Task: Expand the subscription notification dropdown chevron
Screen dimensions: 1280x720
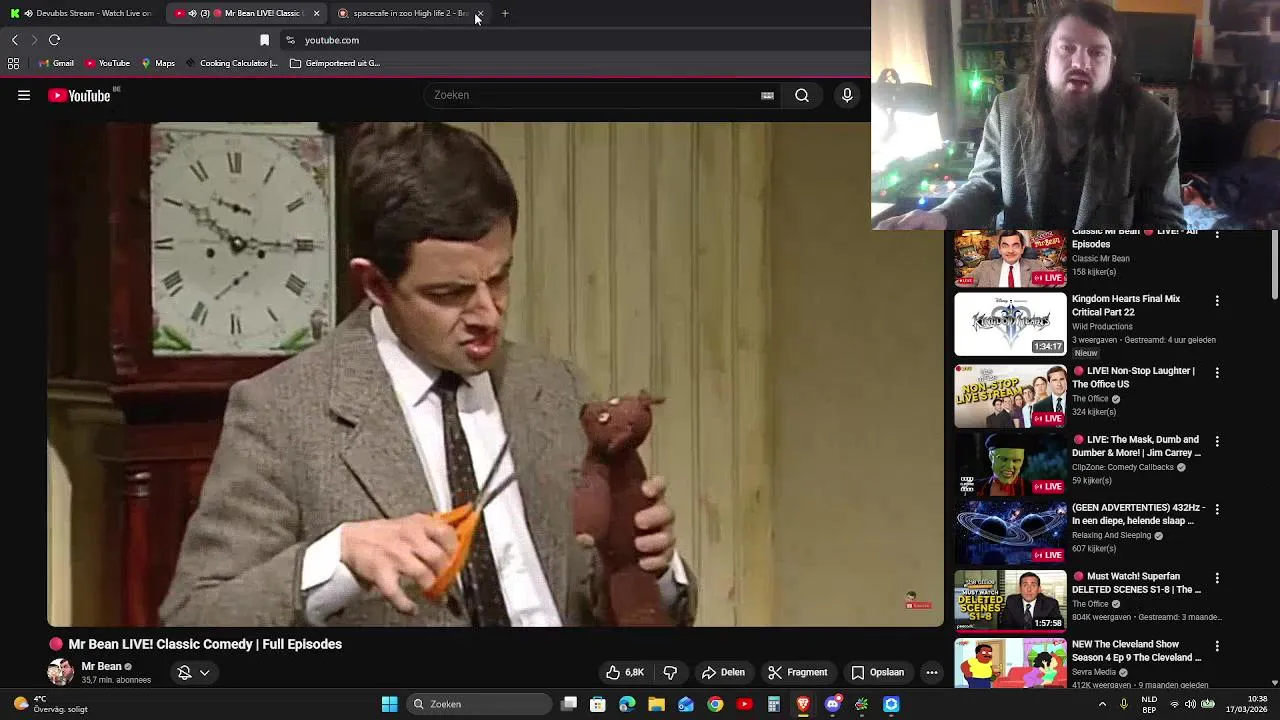Action: tap(204, 672)
